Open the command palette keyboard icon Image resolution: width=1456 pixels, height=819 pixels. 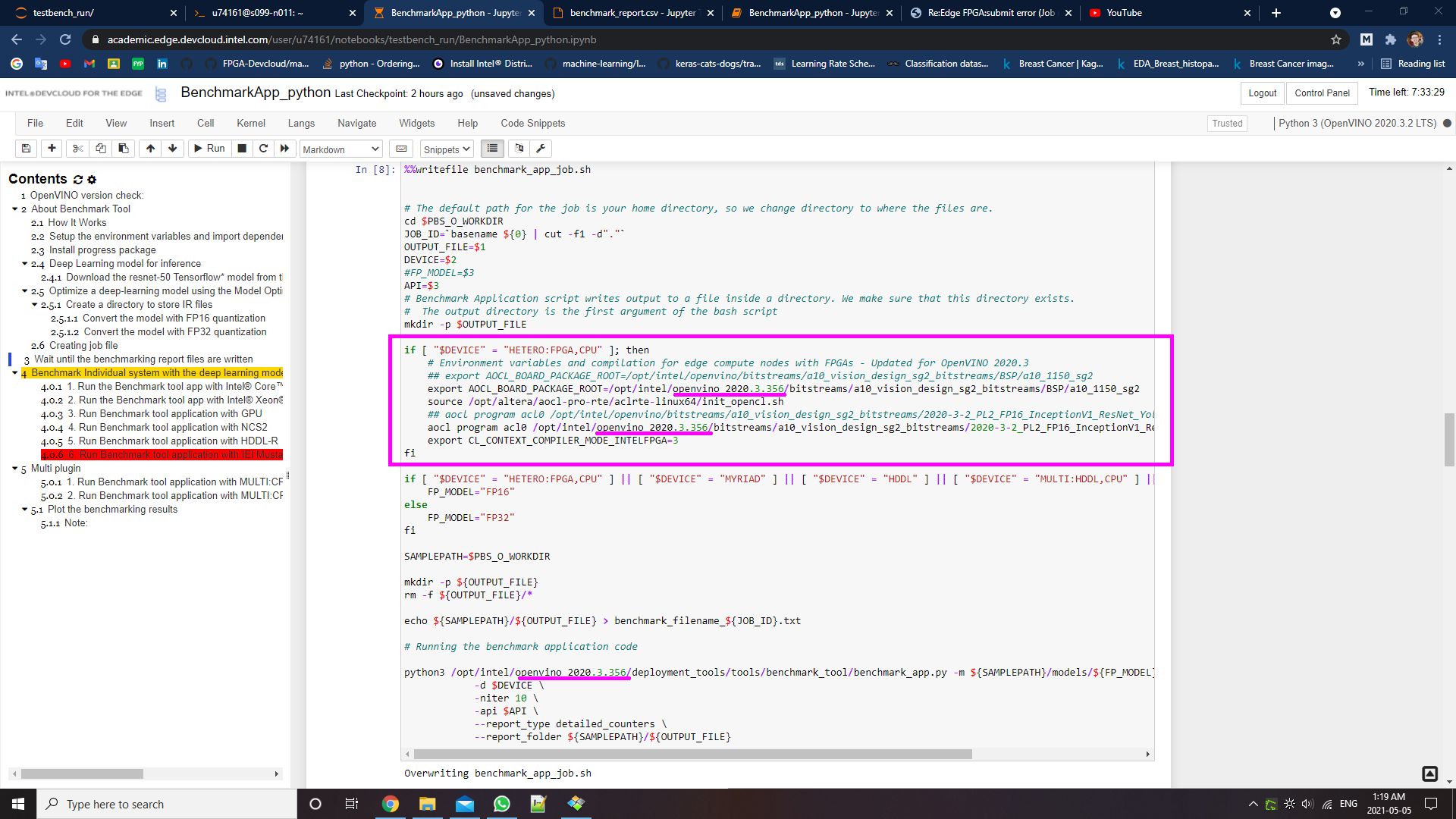pyautogui.click(x=401, y=149)
